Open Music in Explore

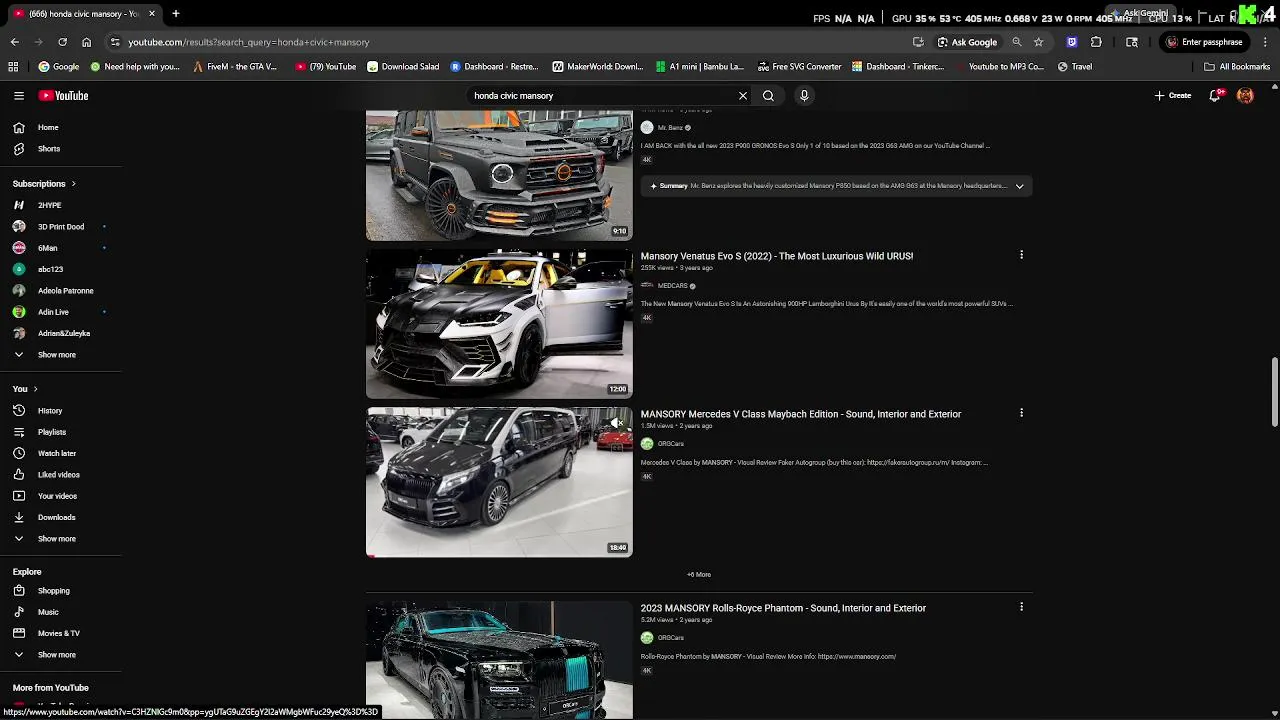(48, 611)
